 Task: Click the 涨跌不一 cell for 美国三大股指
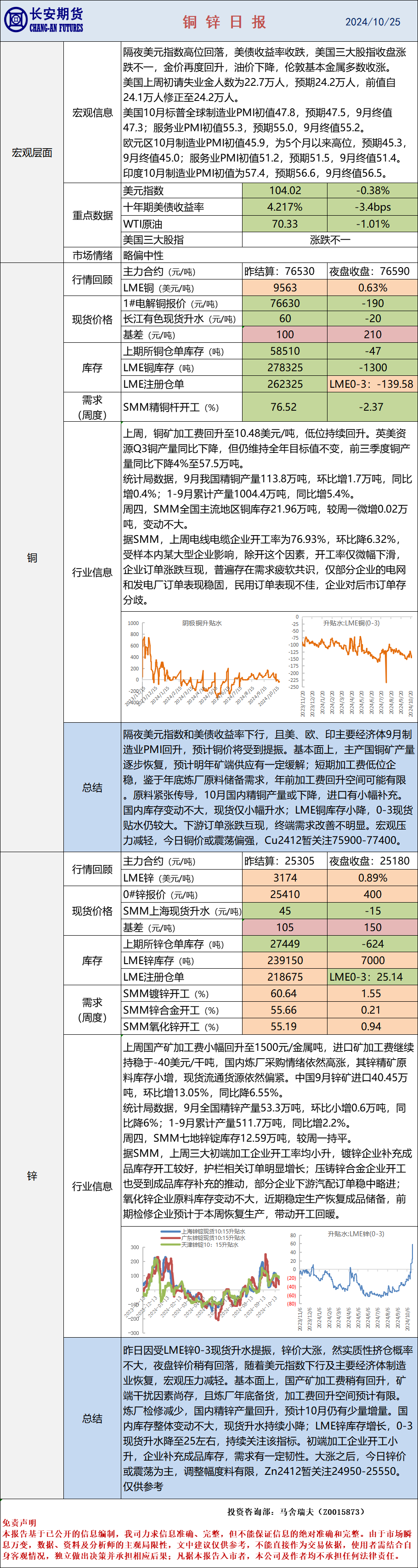click(330, 240)
